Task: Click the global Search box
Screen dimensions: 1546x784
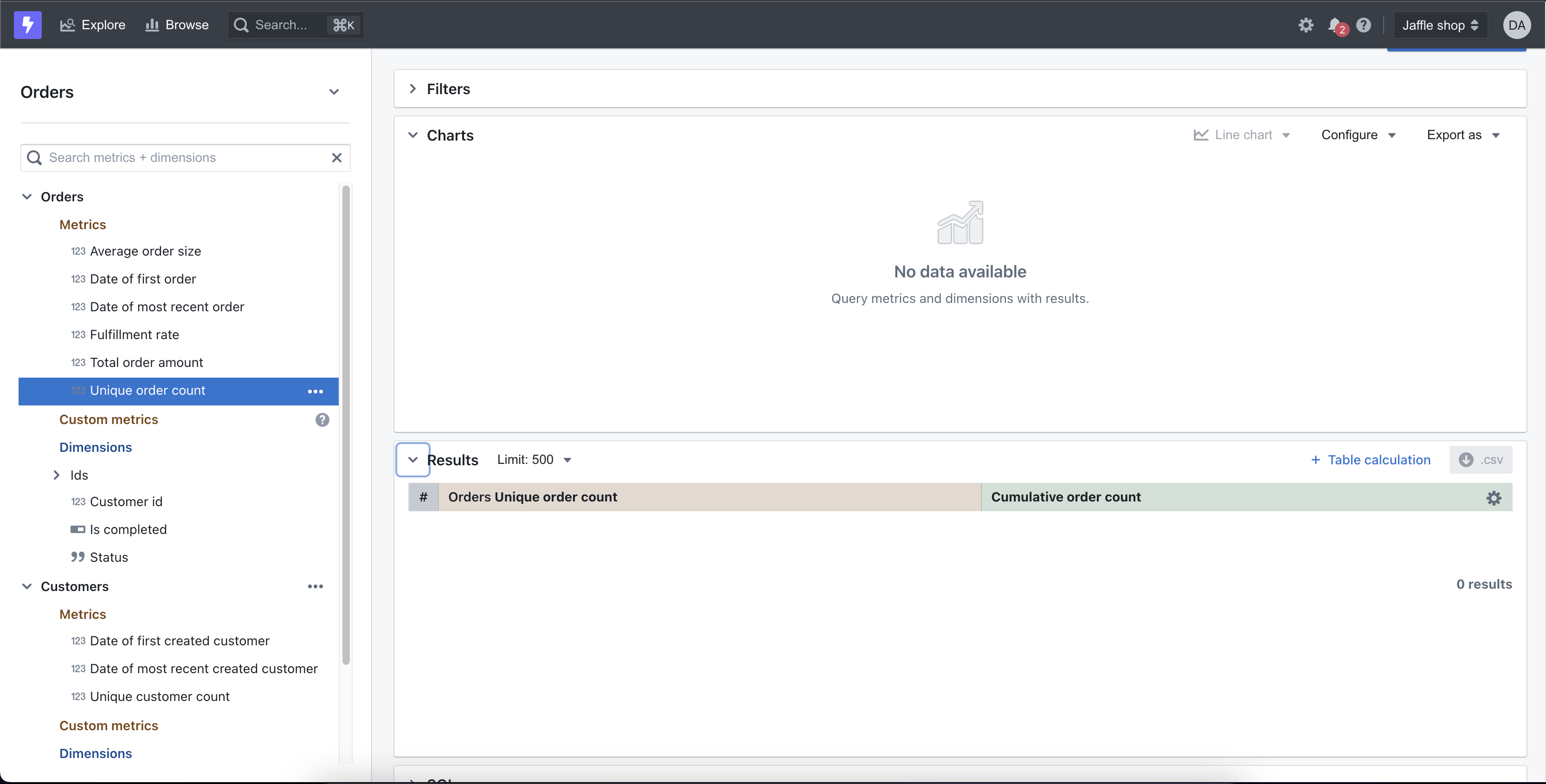Action: [x=295, y=25]
